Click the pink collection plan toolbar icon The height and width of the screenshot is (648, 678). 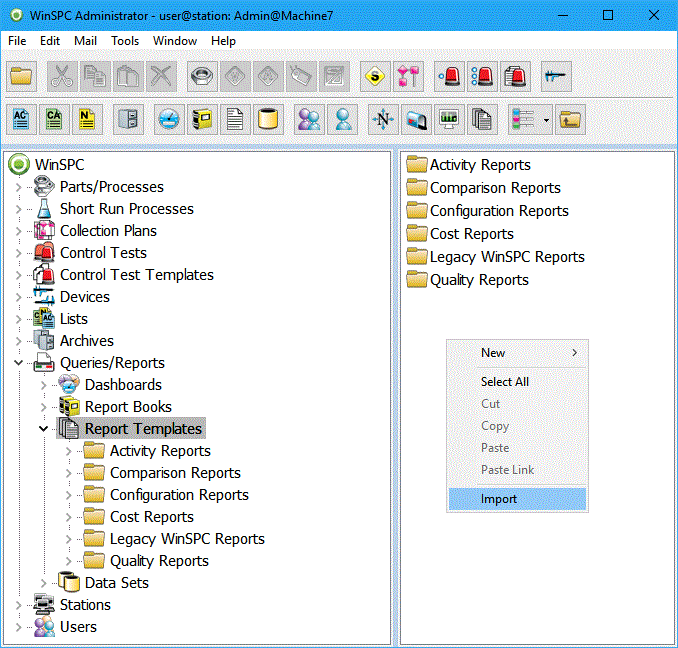point(408,77)
